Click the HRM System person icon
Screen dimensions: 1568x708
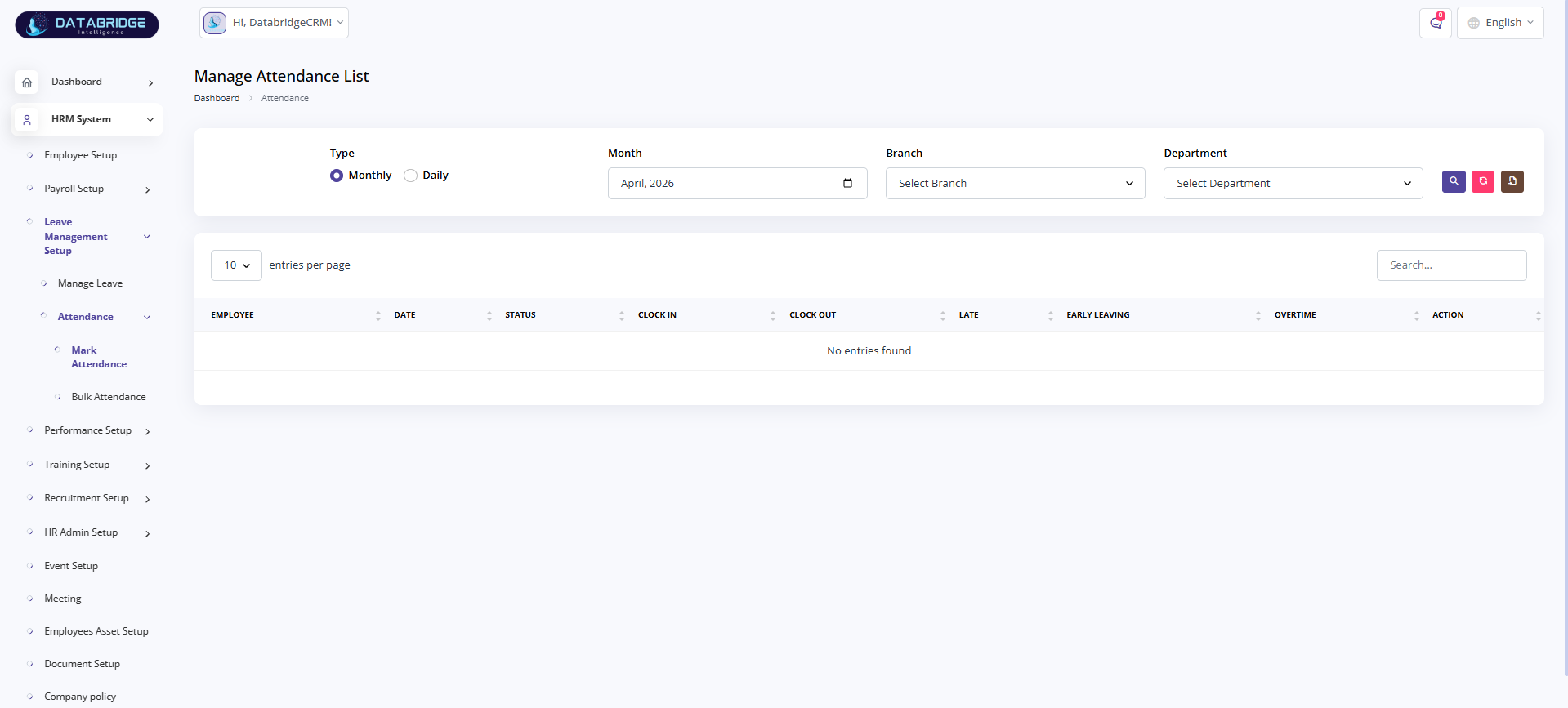pyautogui.click(x=27, y=120)
